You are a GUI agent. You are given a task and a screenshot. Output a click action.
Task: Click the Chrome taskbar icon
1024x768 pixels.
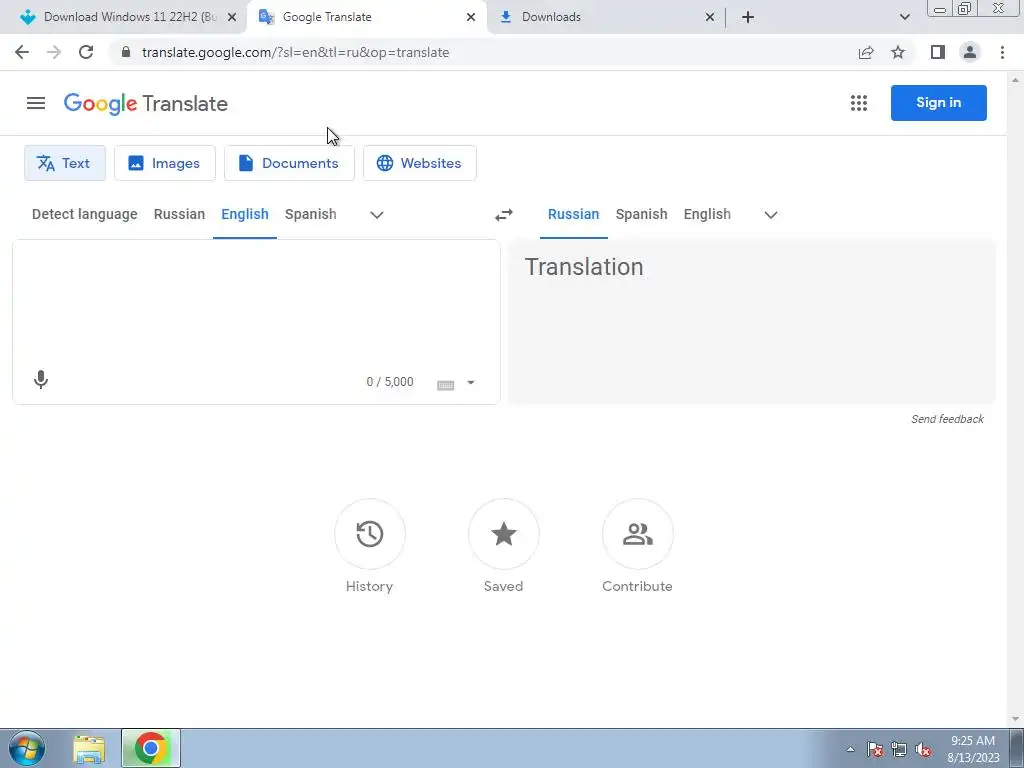(x=151, y=748)
